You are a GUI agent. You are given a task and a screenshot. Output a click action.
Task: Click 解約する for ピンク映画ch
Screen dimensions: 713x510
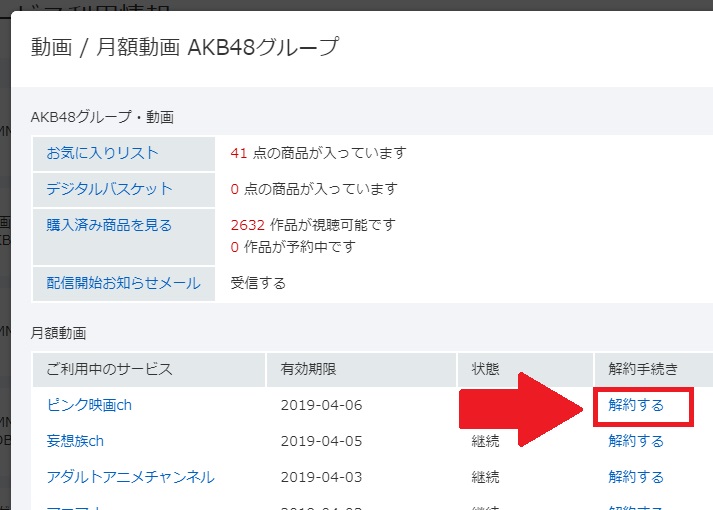636,406
